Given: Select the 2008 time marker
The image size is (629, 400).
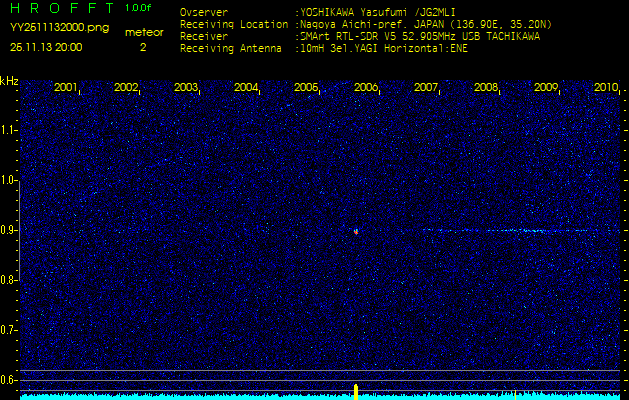Looking at the screenshot, I should (x=486, y=88).
